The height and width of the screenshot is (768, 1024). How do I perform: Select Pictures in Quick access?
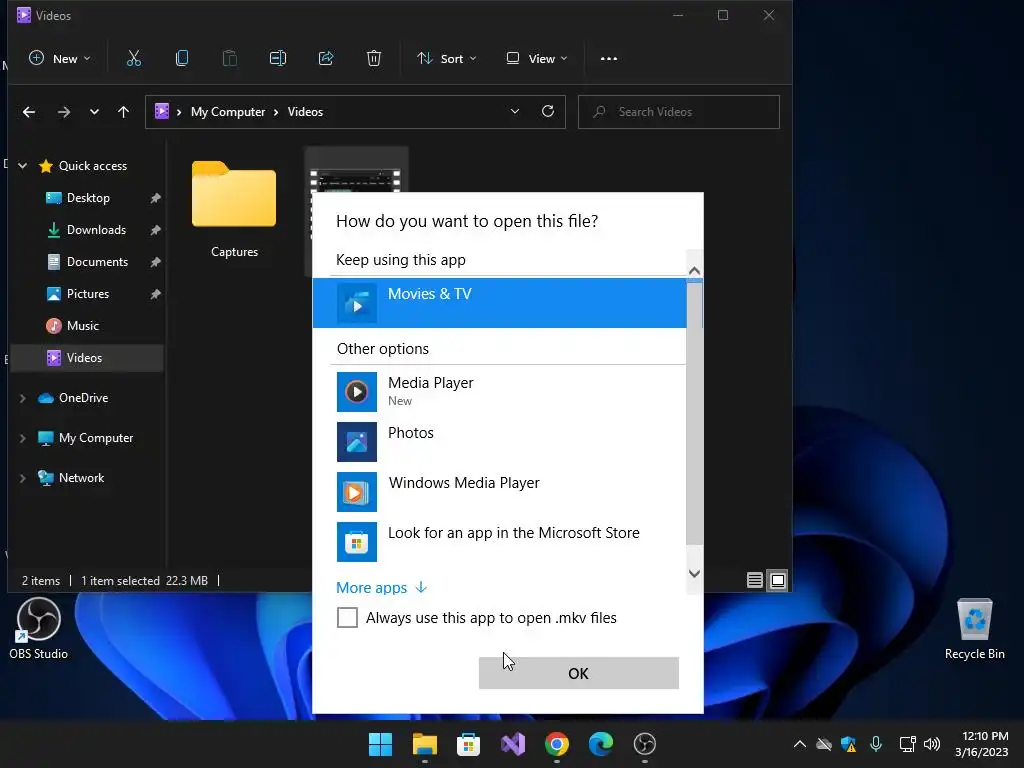tap(88, 294)
